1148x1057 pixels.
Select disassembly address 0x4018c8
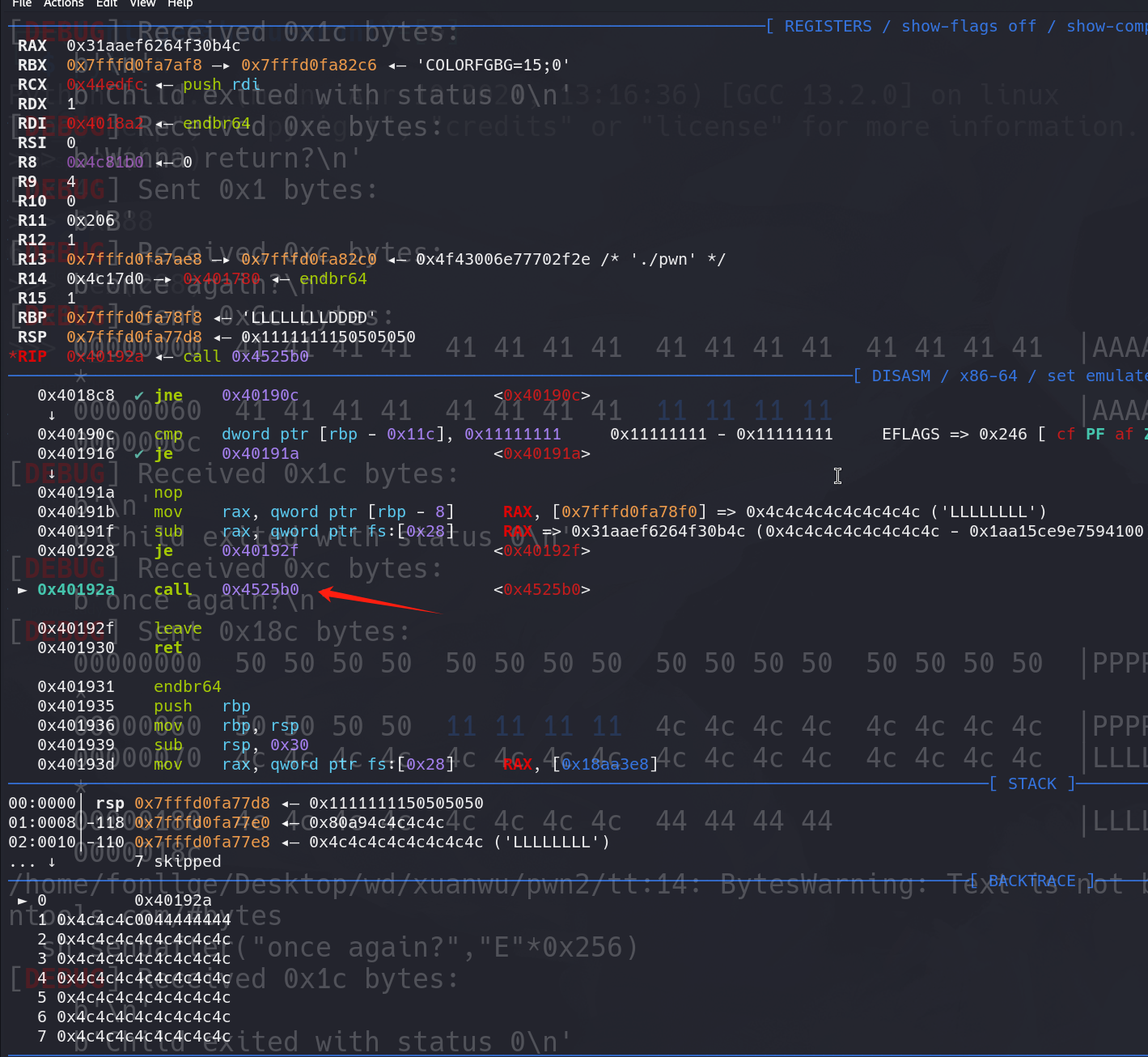(76, 395)
